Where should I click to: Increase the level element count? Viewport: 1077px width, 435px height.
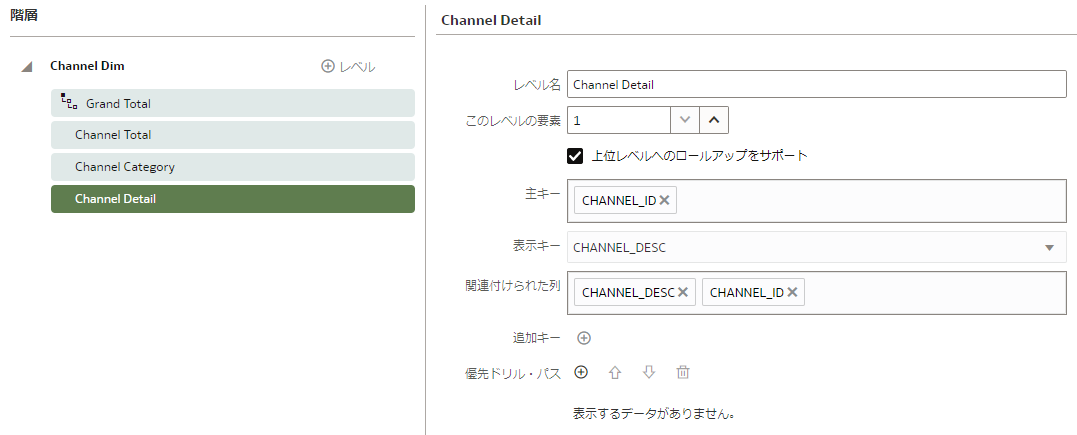(714, 120)
